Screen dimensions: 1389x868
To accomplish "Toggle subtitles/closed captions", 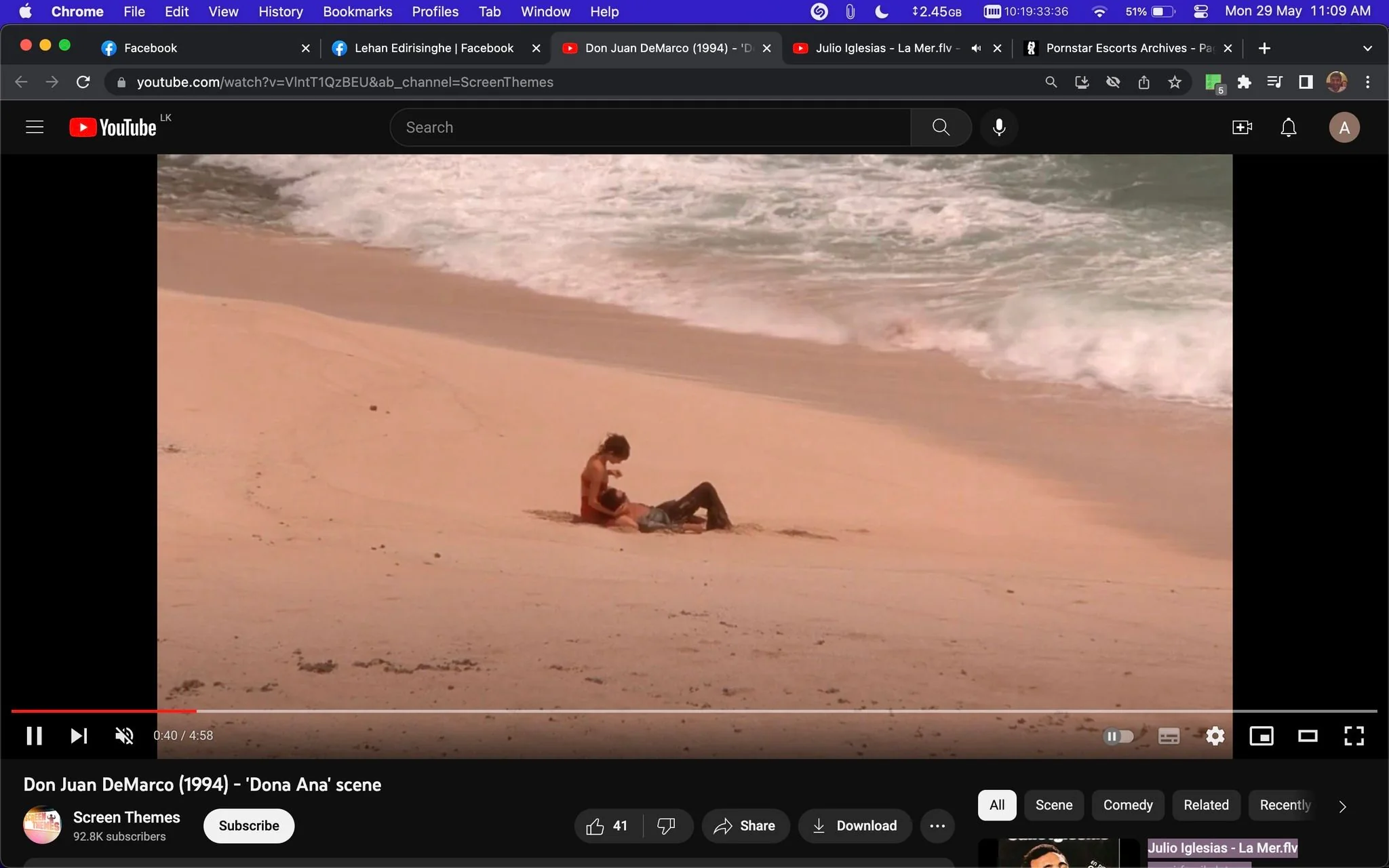I will point(1169,736).
